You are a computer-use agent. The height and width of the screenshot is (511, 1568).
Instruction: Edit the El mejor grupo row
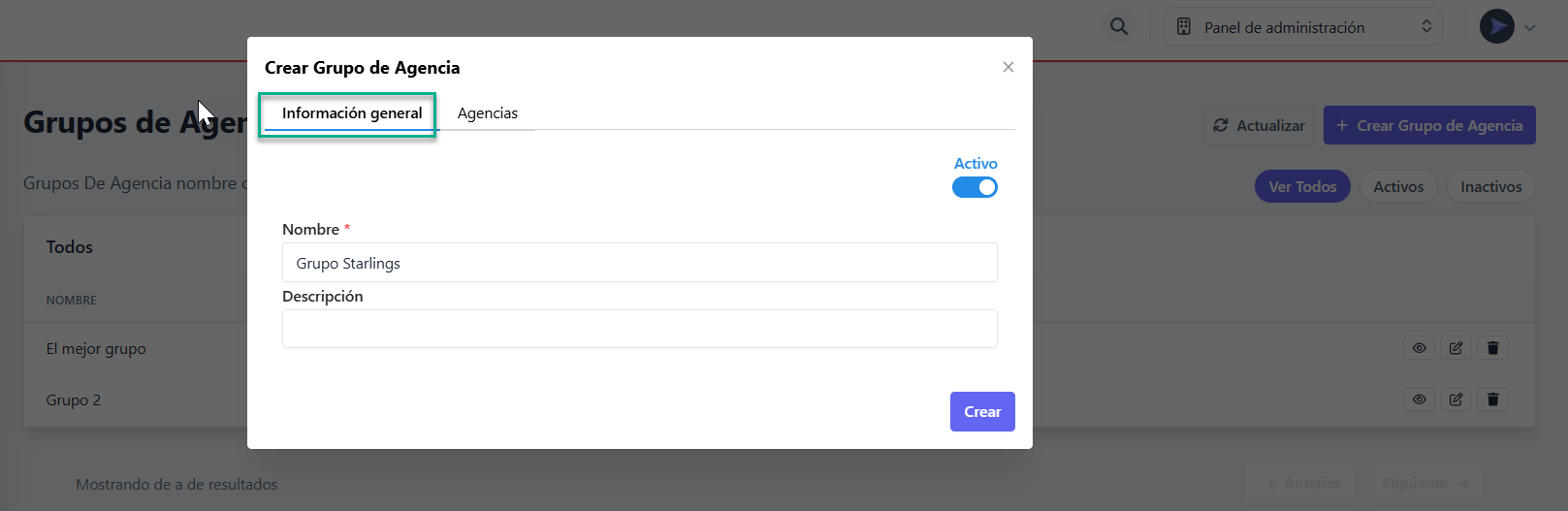[x=1456, y=348]
